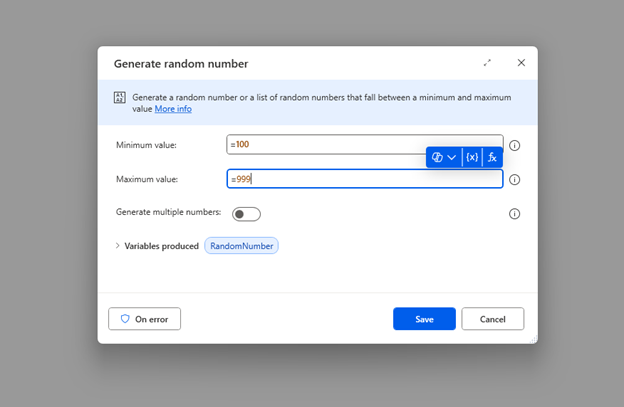The width and height of the screenshot is (624, 407).
Task: Open the variable picker {x} icon
Action: [472, 157]
